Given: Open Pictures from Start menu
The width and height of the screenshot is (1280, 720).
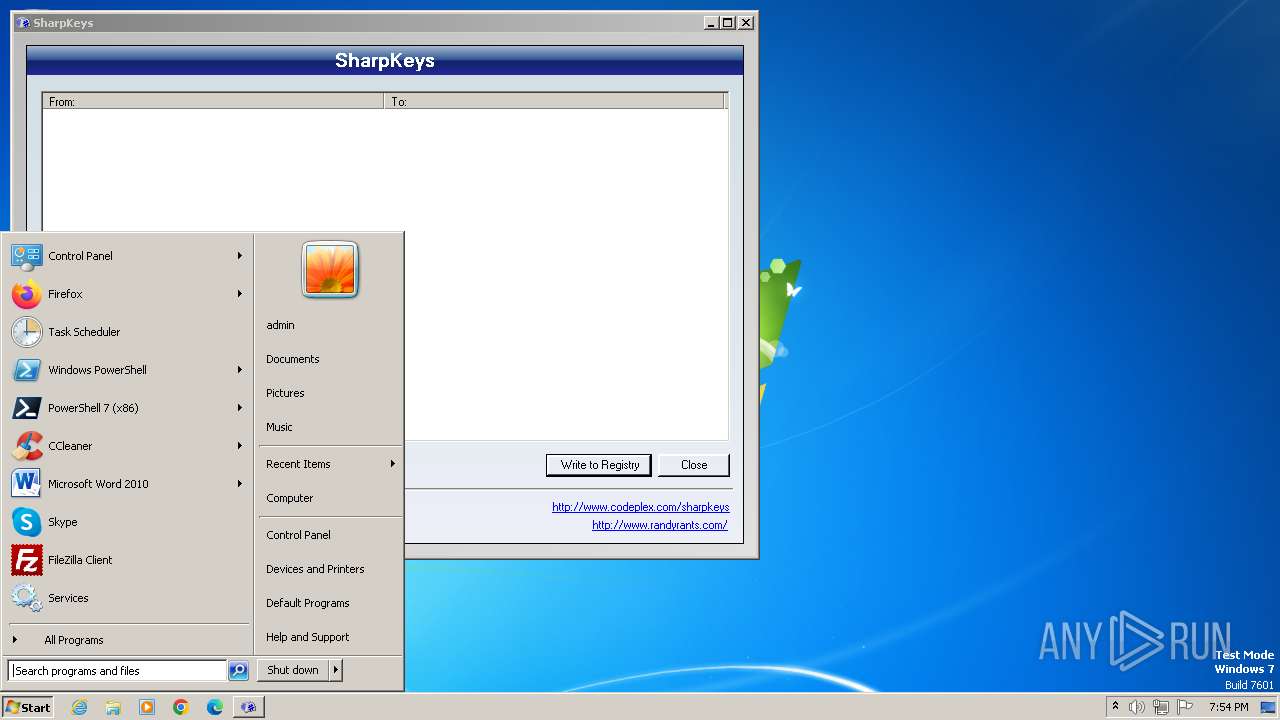Looking at the screenshot, I should coord(330,393).
